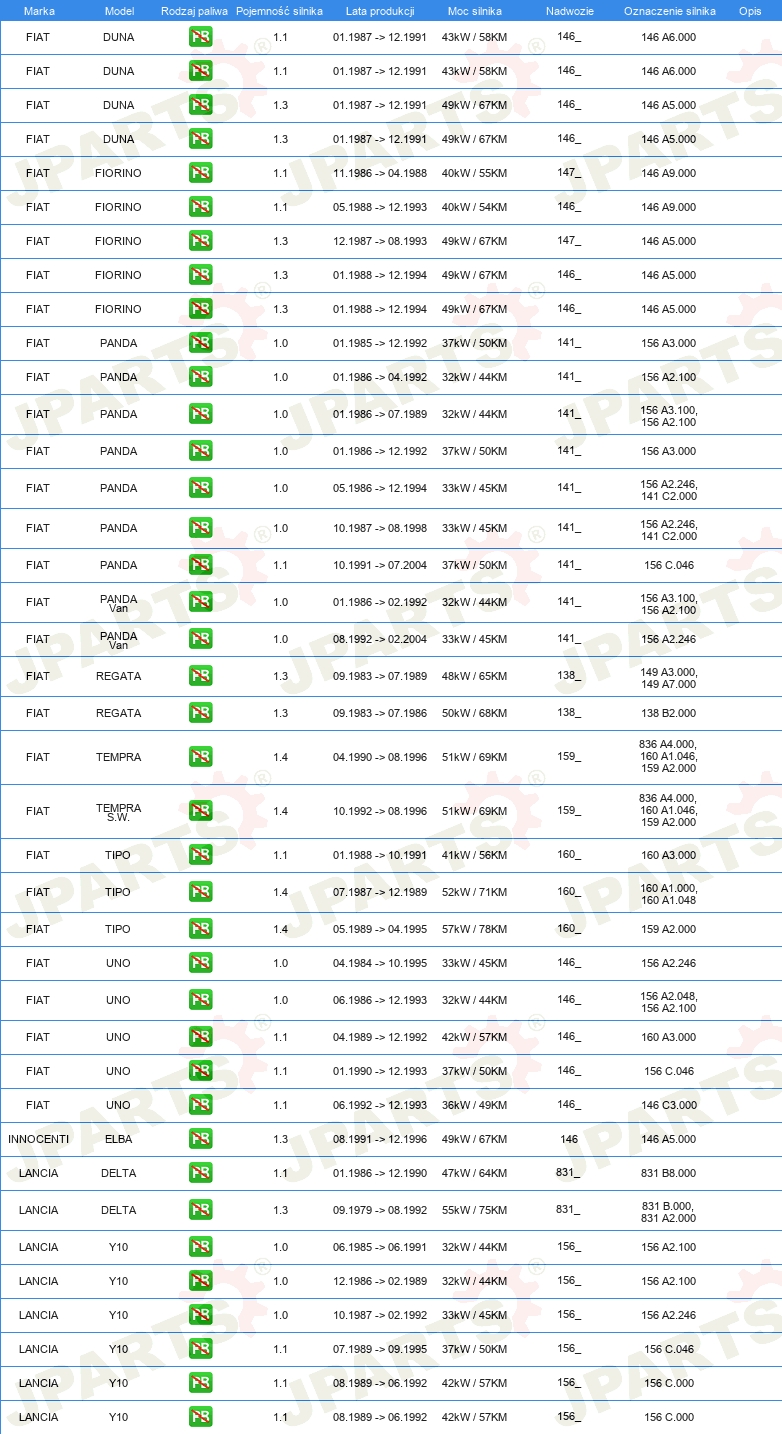The height and width of the screenshot is (1434, 782).
Task: Click fuel icon in UNO 01.1990 -> 12.1993 row
Action: click(x=200, y=1071)
